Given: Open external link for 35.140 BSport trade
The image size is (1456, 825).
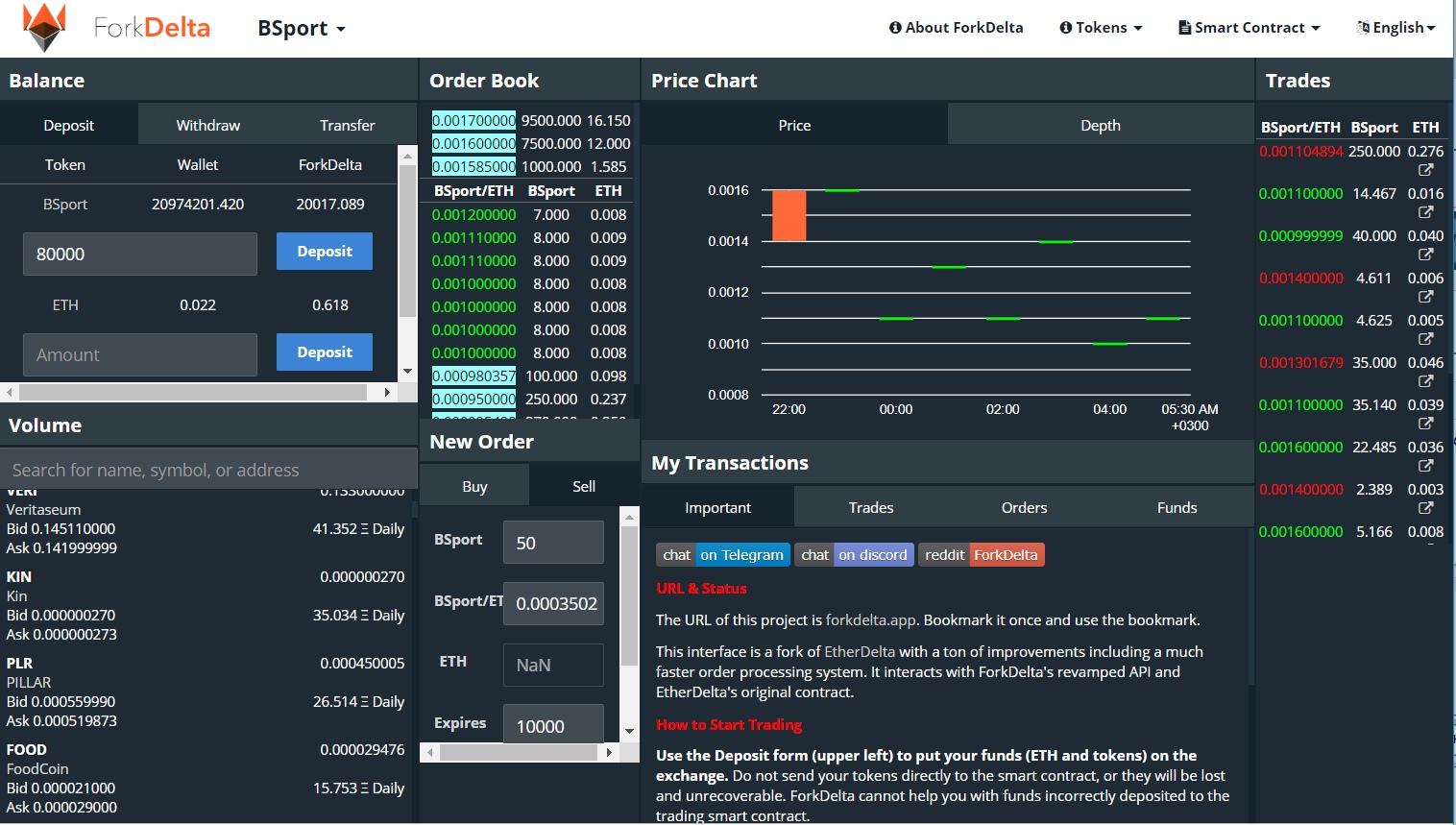Looking at the screenshot, I should (x=1425, y=424).
